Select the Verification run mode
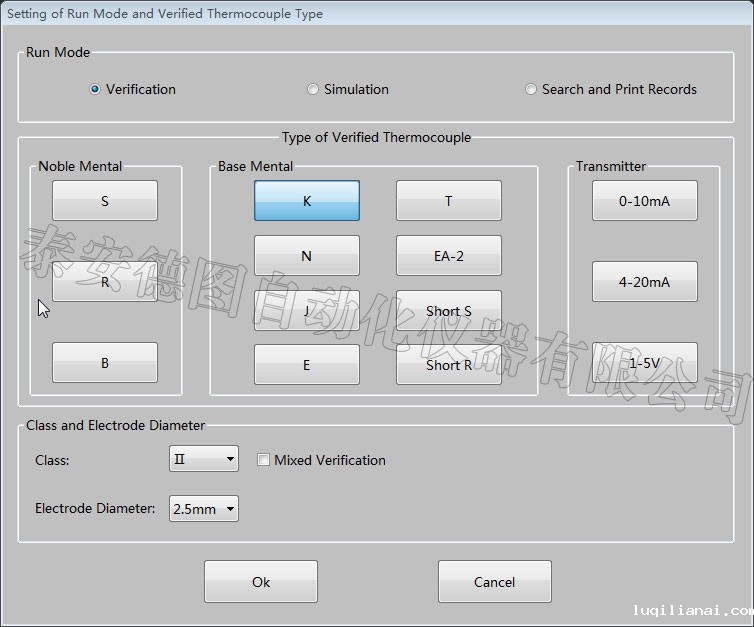Screen dimensions: 754x627 pyautogui.click(x=95, y=89)
